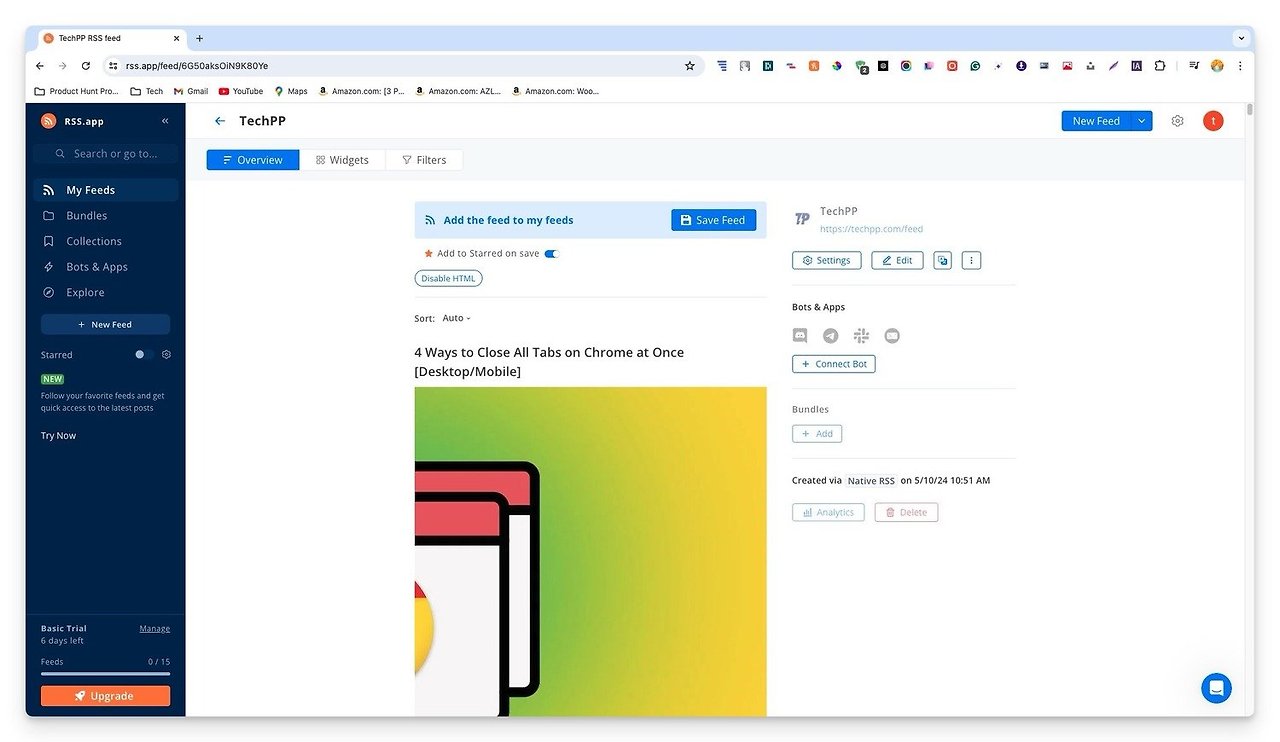
Task: Click the email bot icon
Action: tap(892, 336)
